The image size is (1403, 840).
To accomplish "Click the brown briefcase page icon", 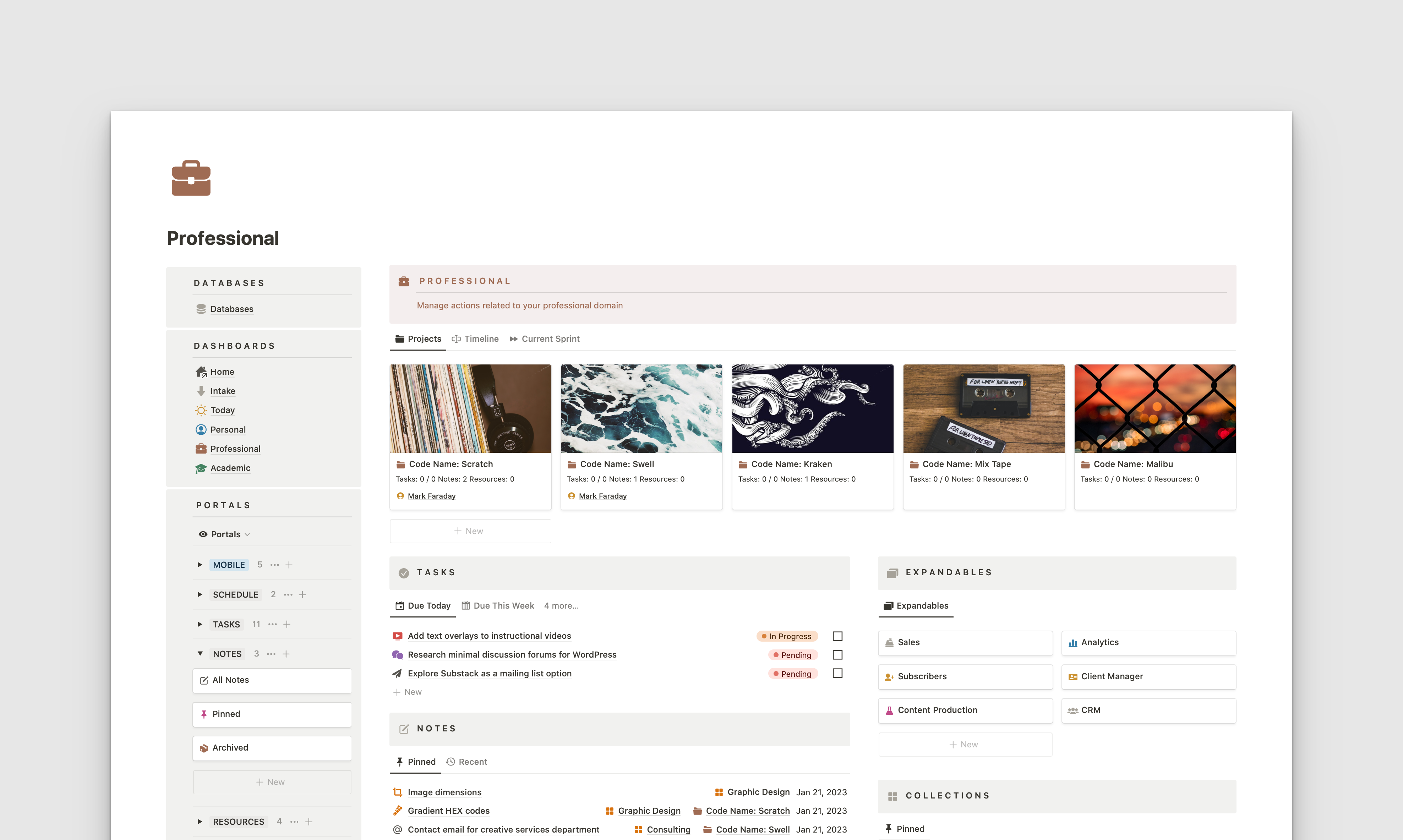I will 191,178.
